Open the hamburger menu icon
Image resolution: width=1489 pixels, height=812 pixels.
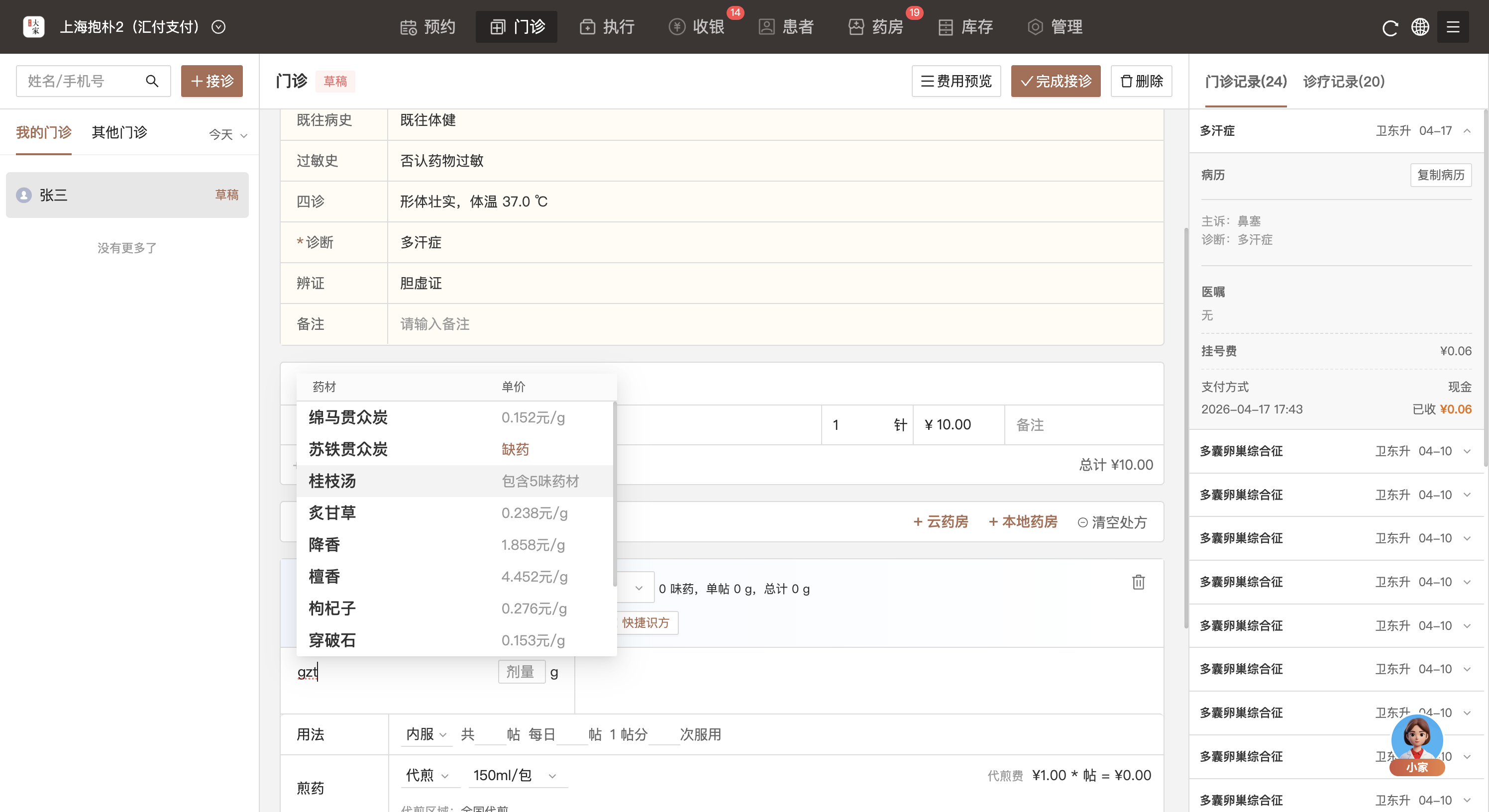pos(1453,27)
